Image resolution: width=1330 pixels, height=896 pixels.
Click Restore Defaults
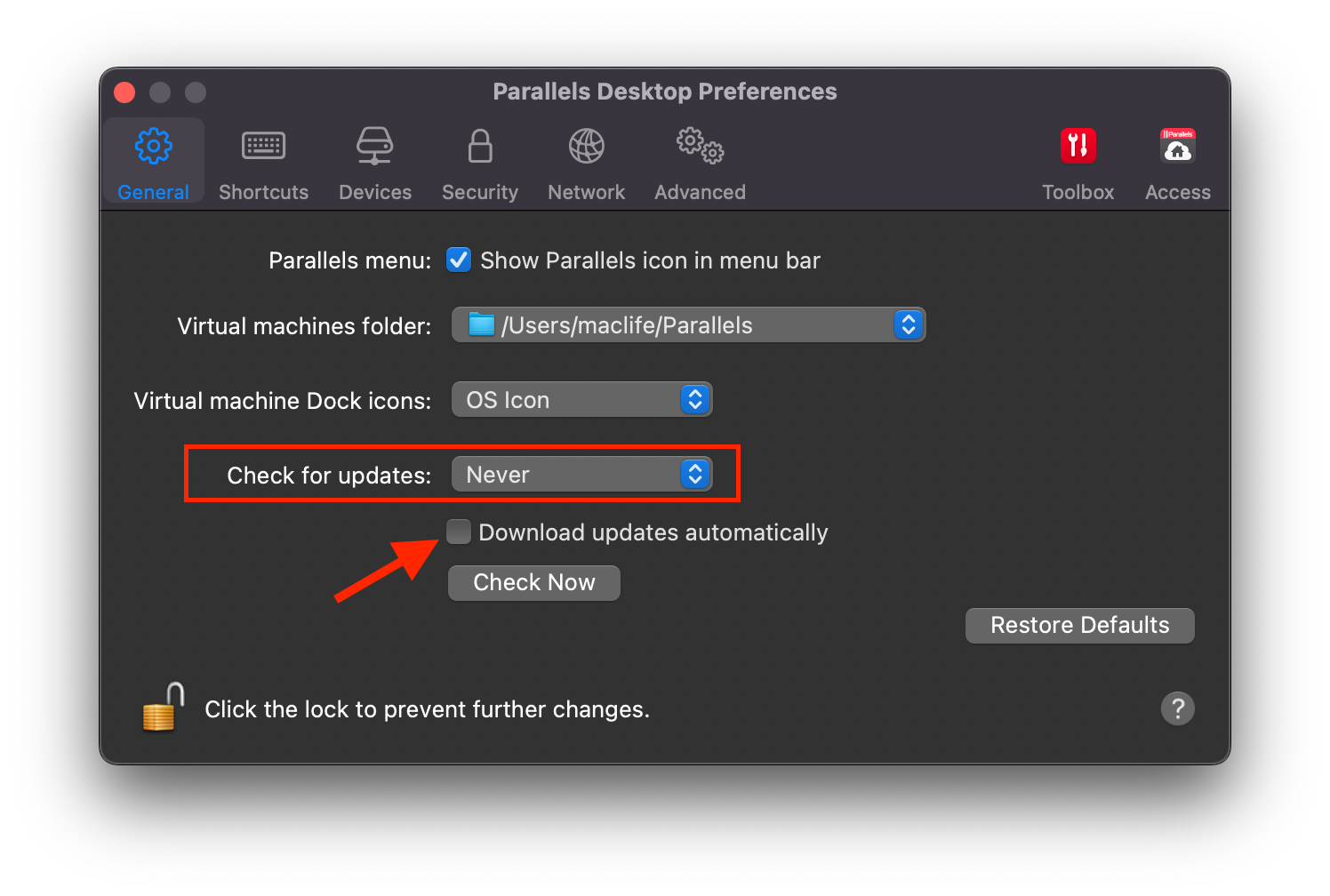(x=1079, y=625)
